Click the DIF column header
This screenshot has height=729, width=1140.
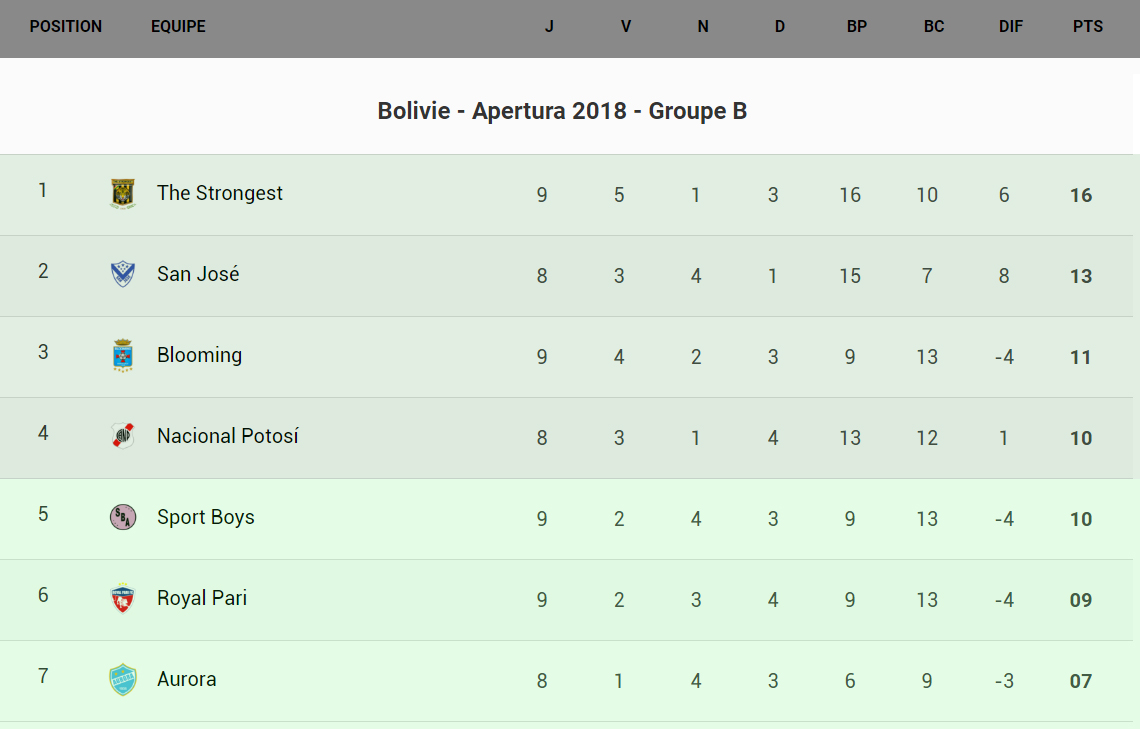pyautogui.click(x=1011, y=27)
